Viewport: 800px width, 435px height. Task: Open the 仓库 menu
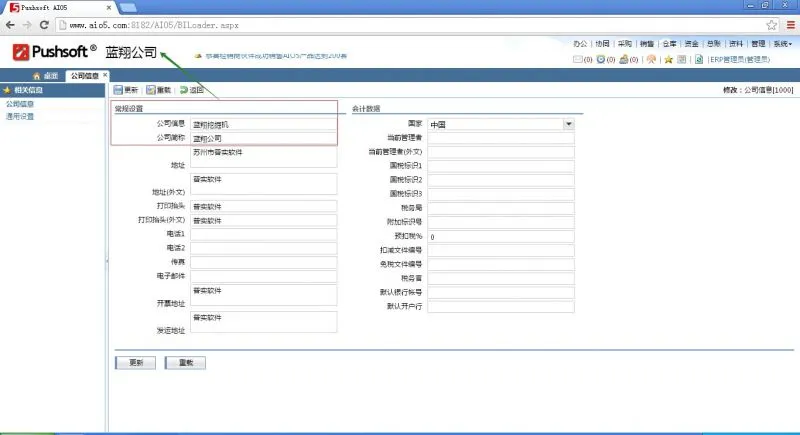pos(669,44)
